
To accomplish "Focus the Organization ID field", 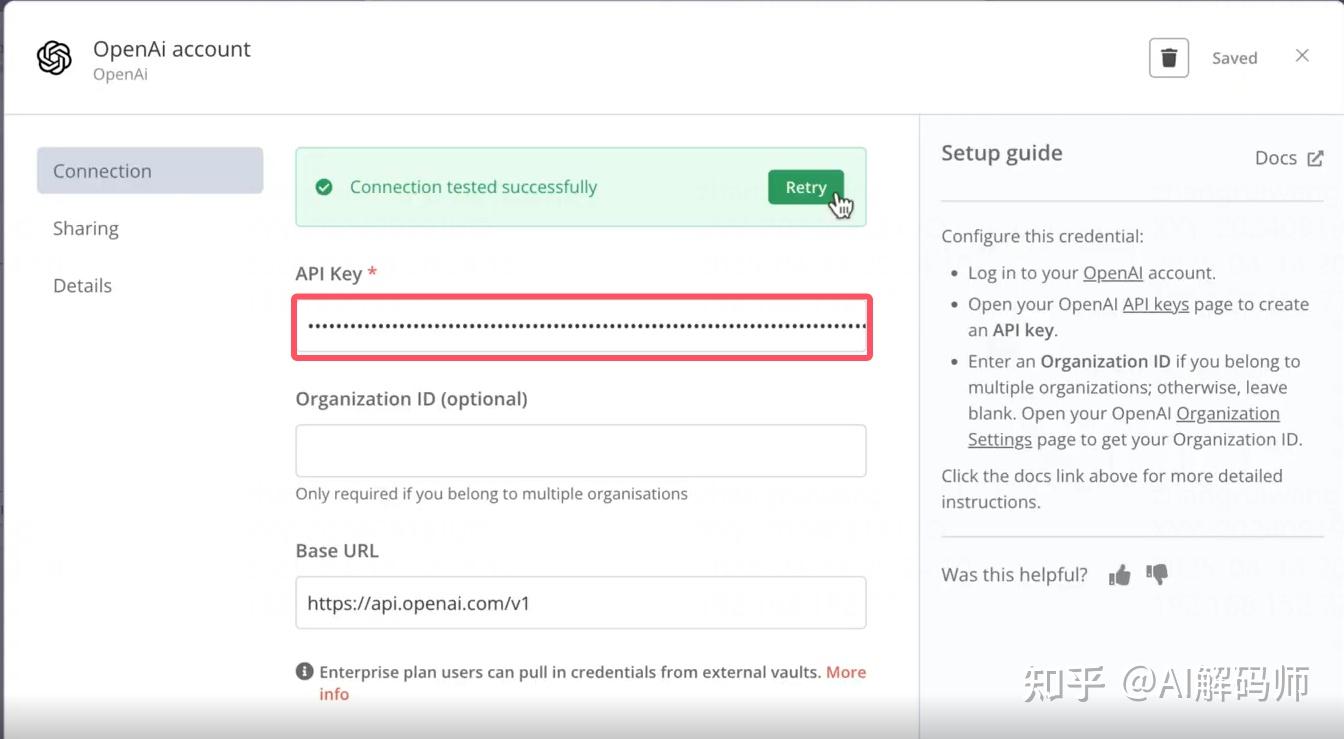I will click(581, 451).
